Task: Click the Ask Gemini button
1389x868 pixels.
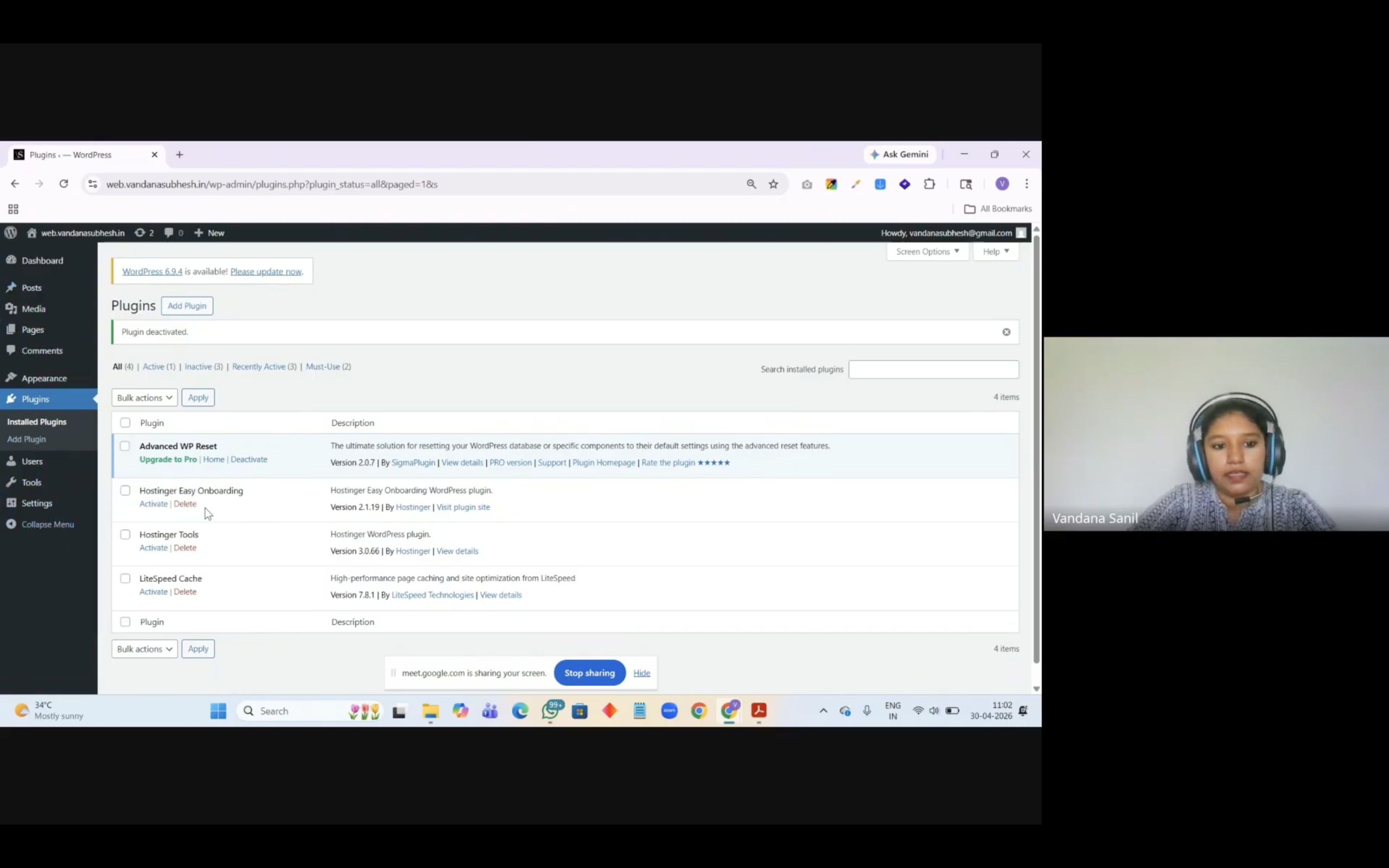Action: pos(900,155)
